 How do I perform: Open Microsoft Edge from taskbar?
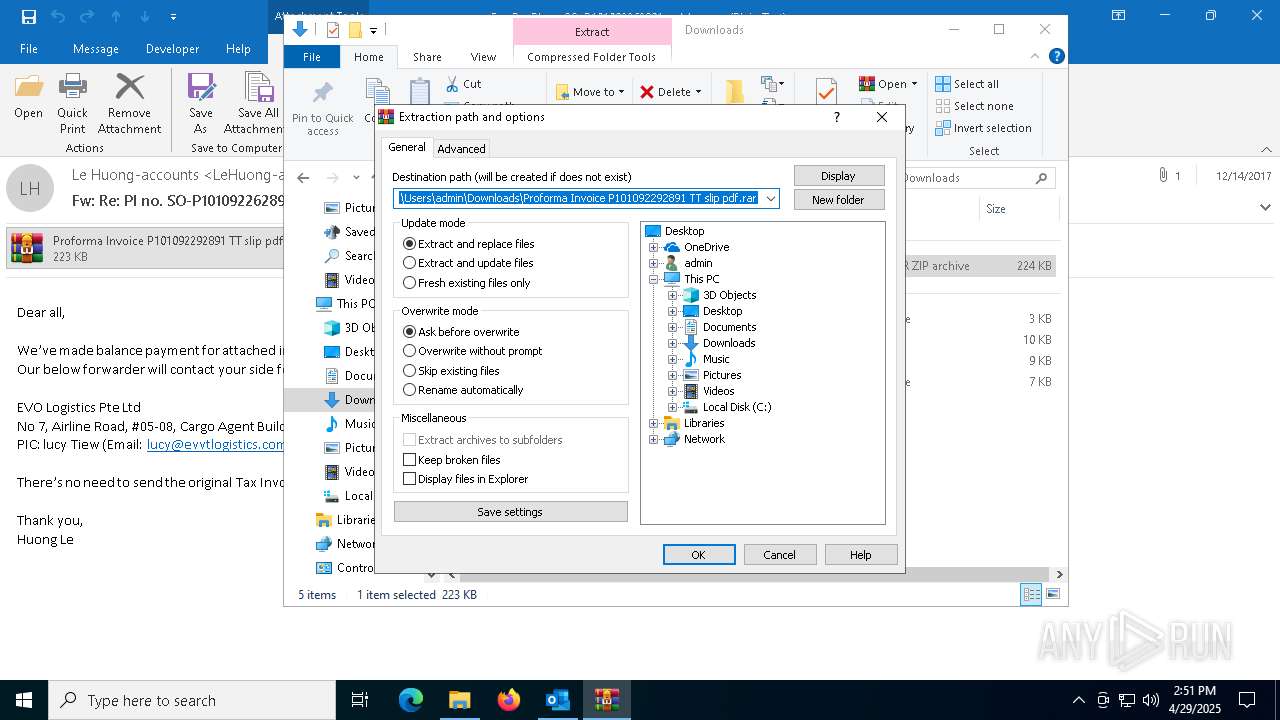411,700
